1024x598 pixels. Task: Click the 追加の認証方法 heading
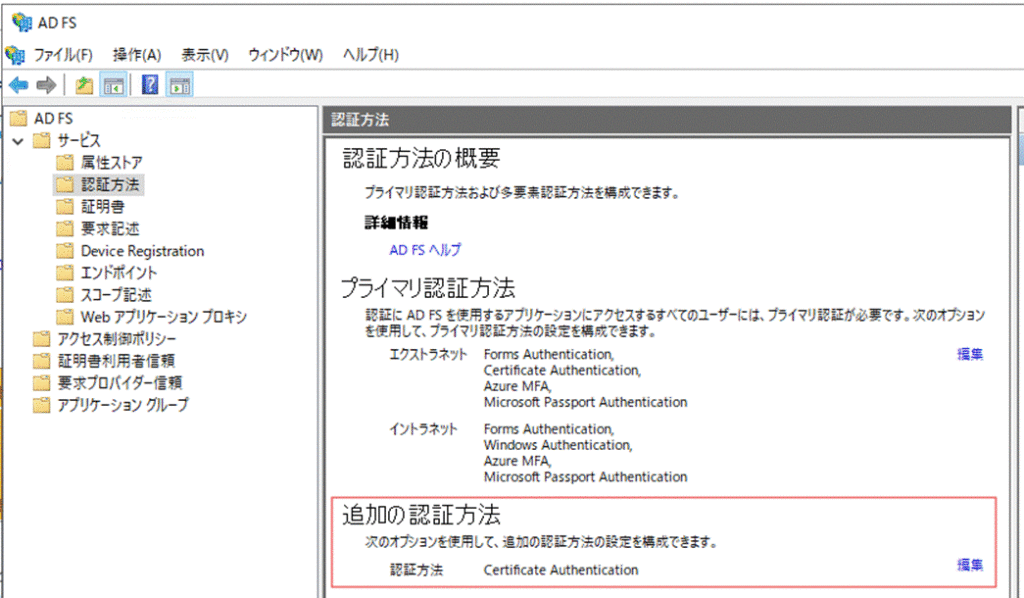pos(421,514)
